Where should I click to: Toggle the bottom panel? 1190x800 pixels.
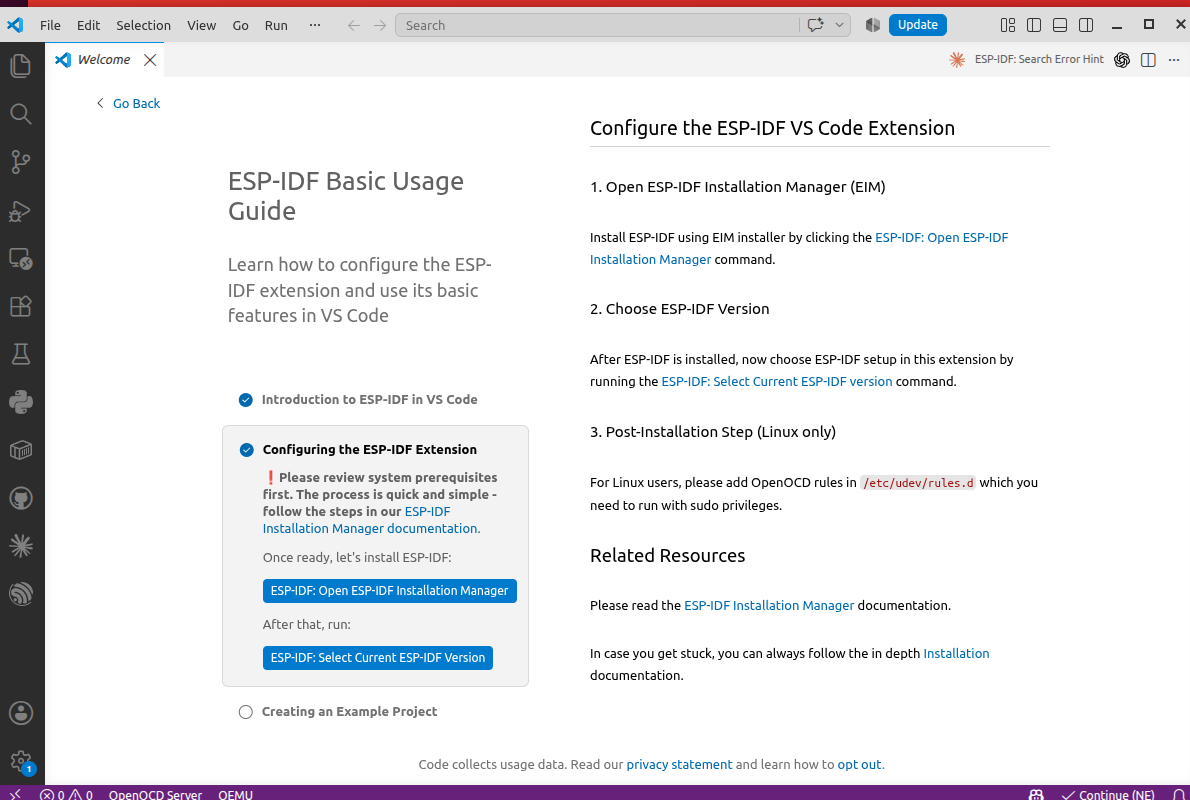click(x=1060, y=25)
